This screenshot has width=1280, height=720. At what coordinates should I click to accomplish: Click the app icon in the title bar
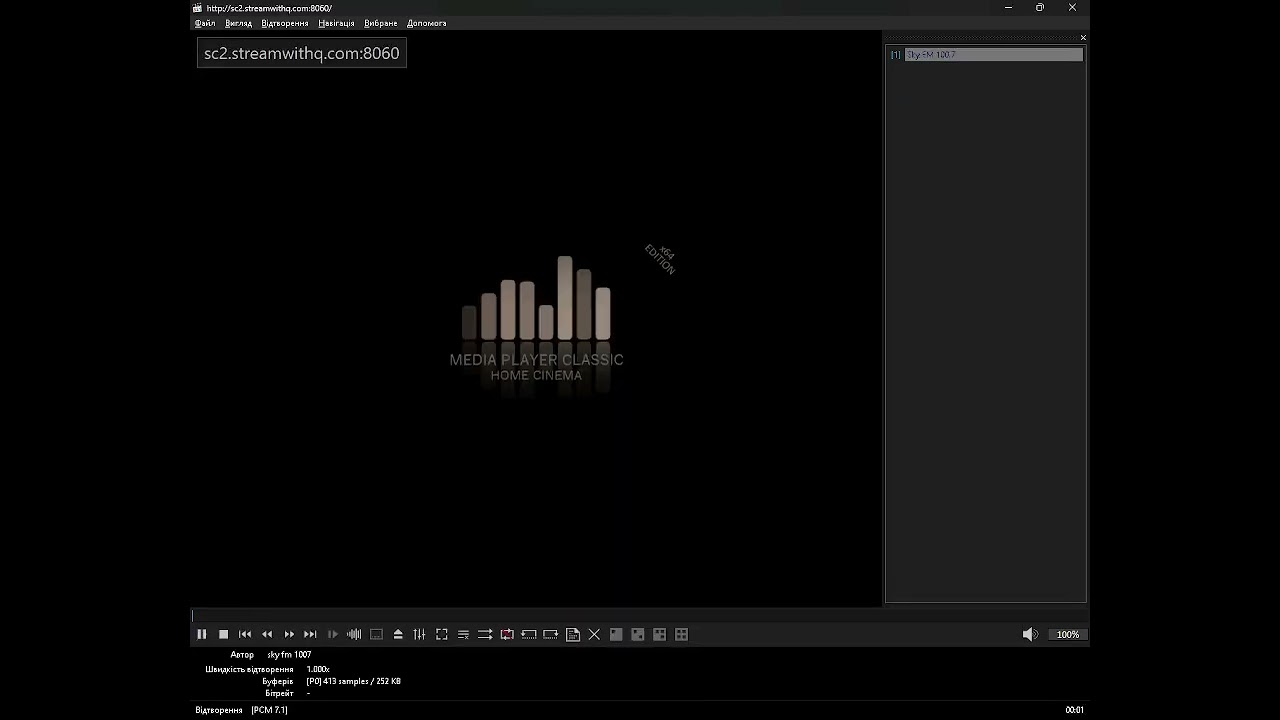coord(198,8)
